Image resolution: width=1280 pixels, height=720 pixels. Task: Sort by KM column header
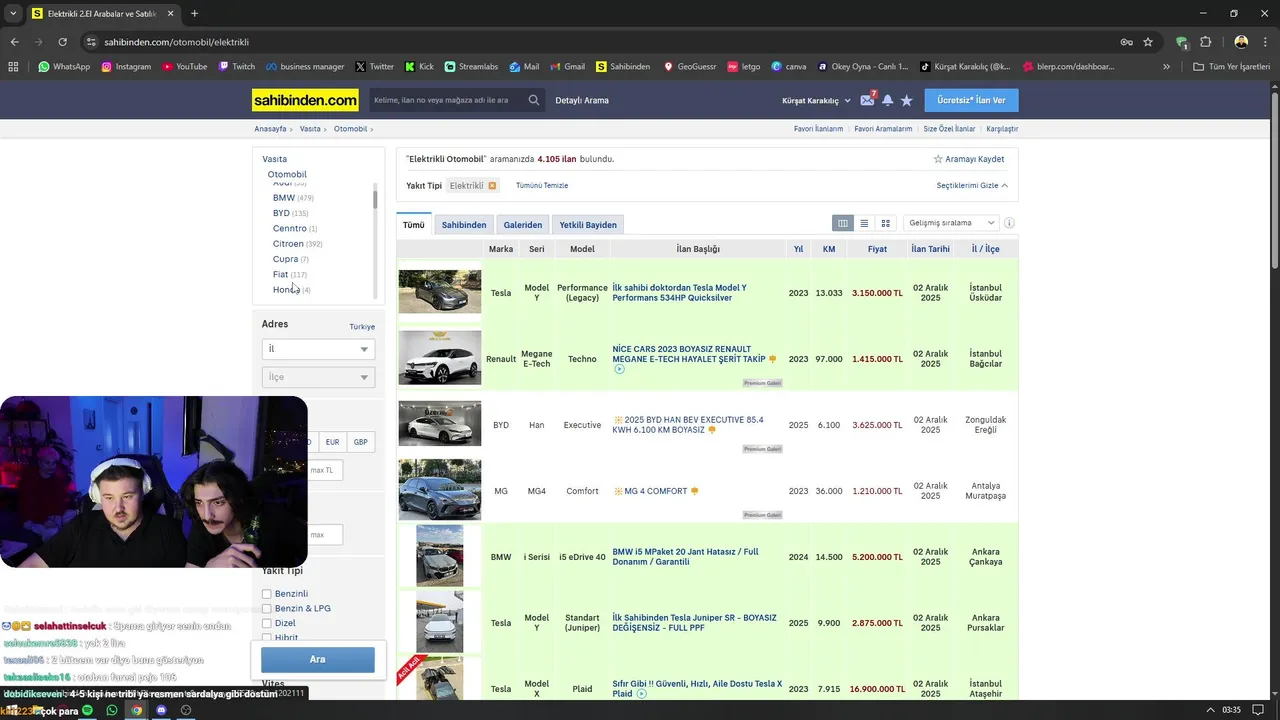tap(829, 249)
